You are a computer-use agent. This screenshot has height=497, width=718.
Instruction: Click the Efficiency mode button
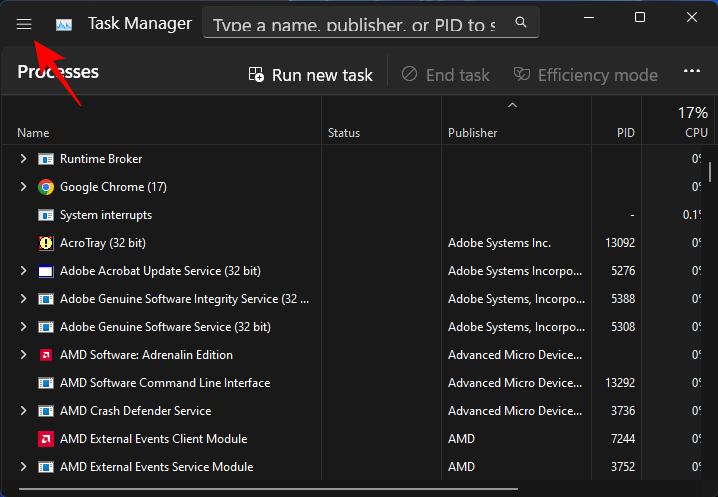[x=586, y=75]
